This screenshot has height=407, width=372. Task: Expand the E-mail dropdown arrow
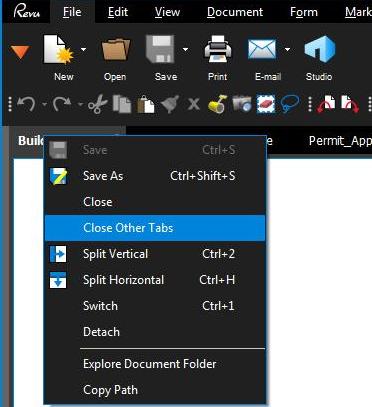(x=287, y=49)
